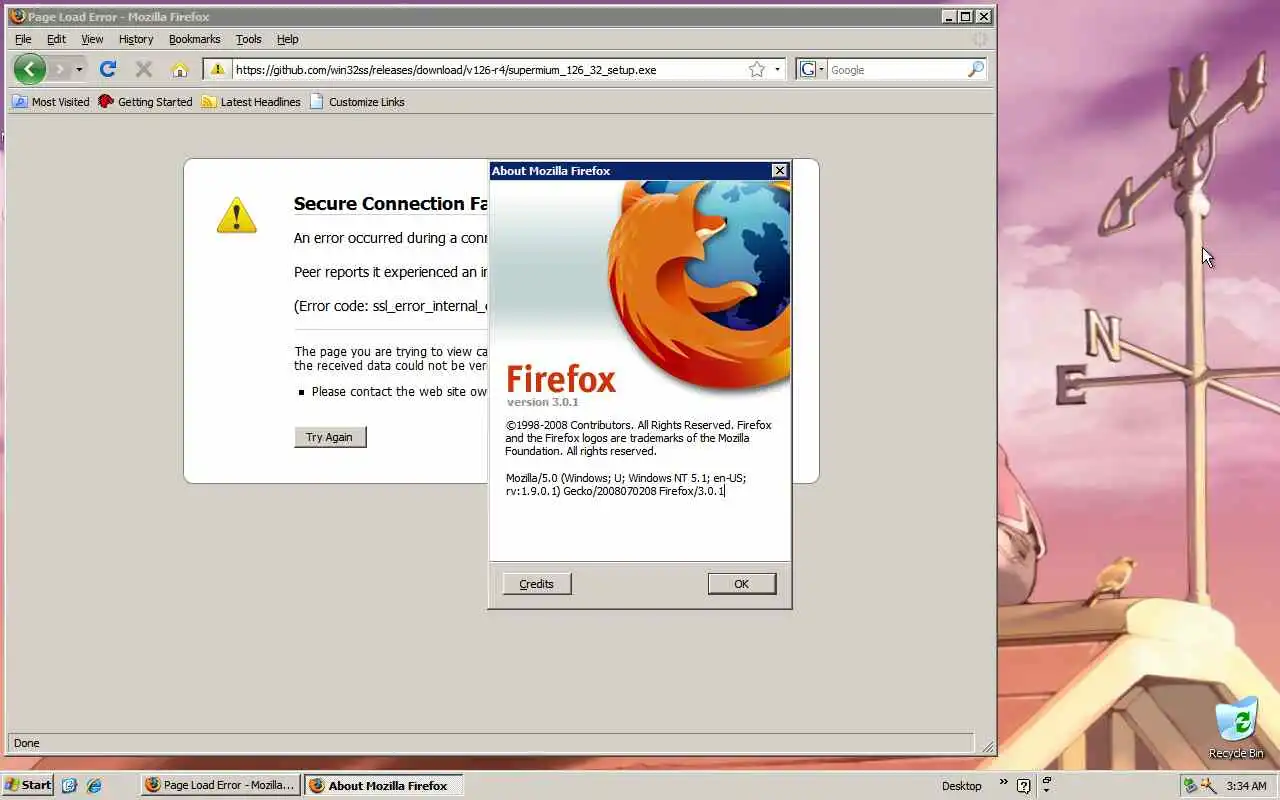The height and width of the screenshot is (800, 1280).
Task: Click in the Google search box
Action: 896,70
